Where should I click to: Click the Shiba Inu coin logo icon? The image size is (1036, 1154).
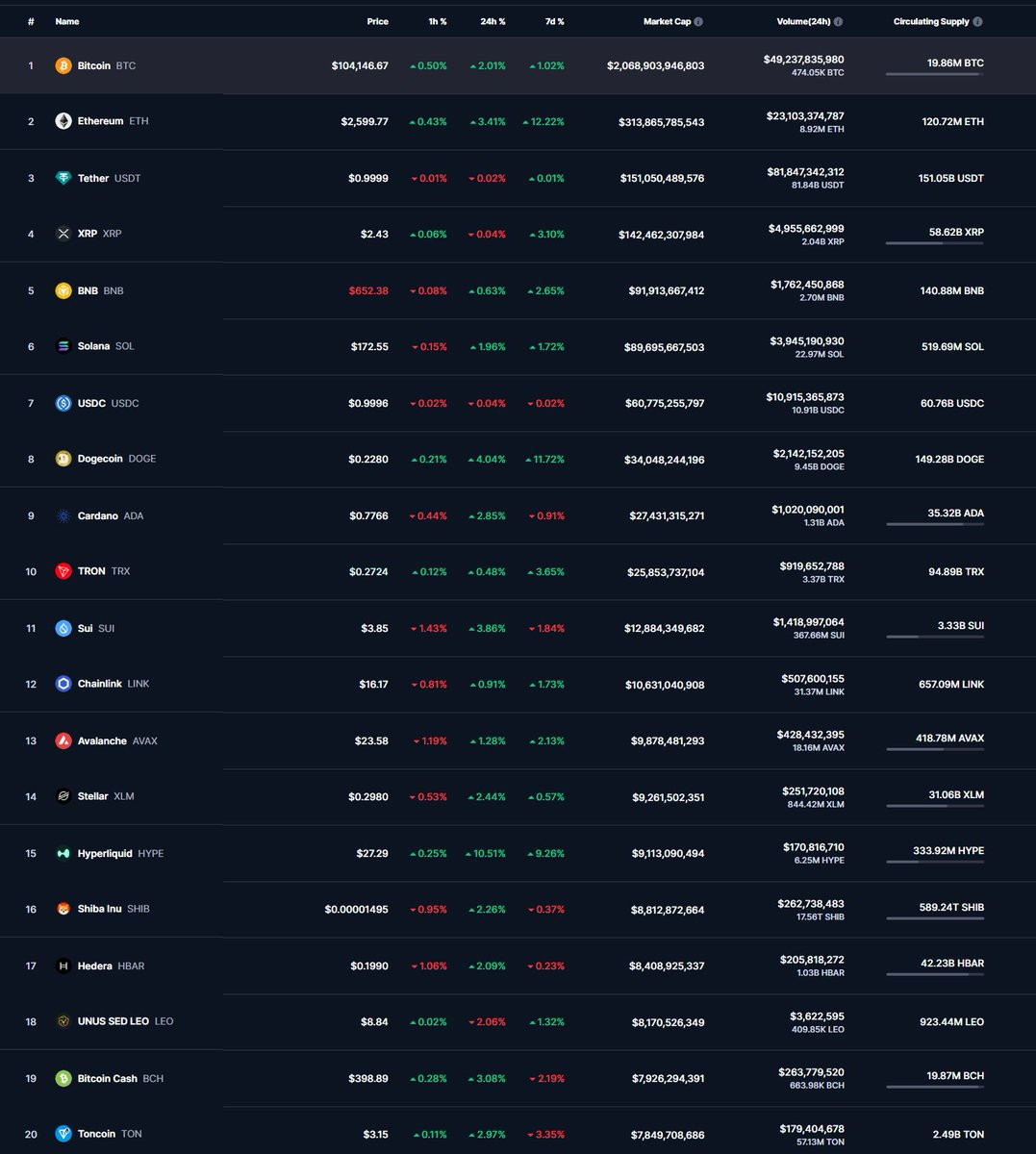click(x=63, y=909)
